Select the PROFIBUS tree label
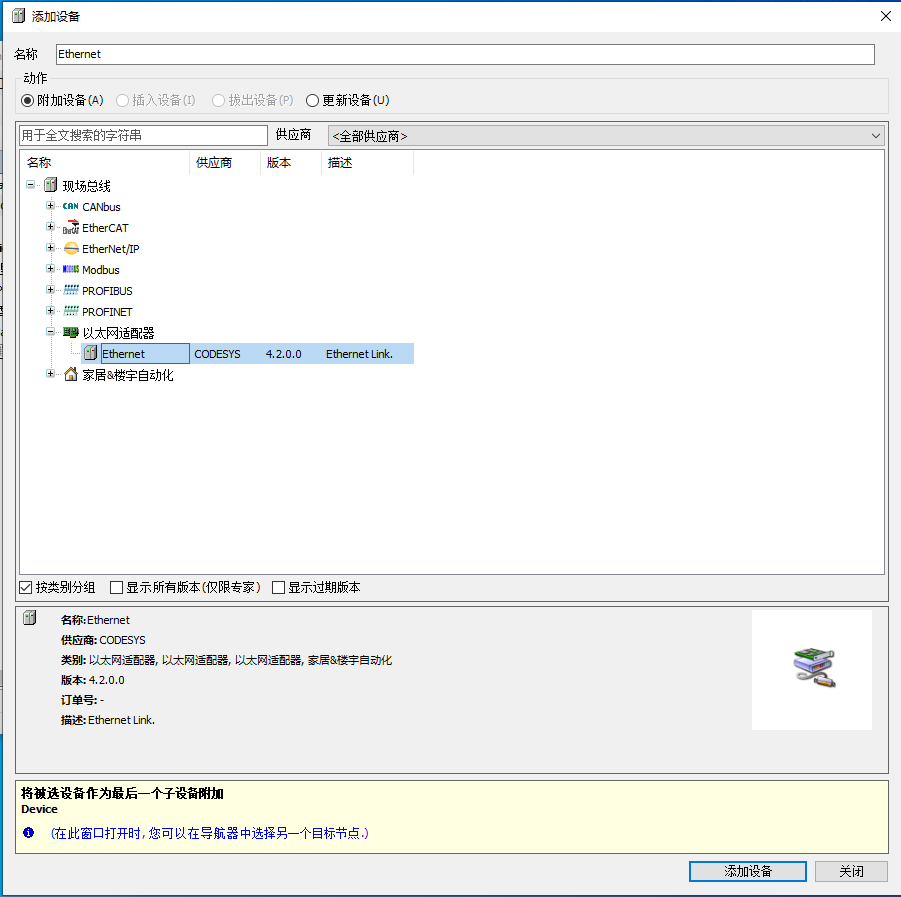Viewport: 901px width, 897px height. click(107, 291)
